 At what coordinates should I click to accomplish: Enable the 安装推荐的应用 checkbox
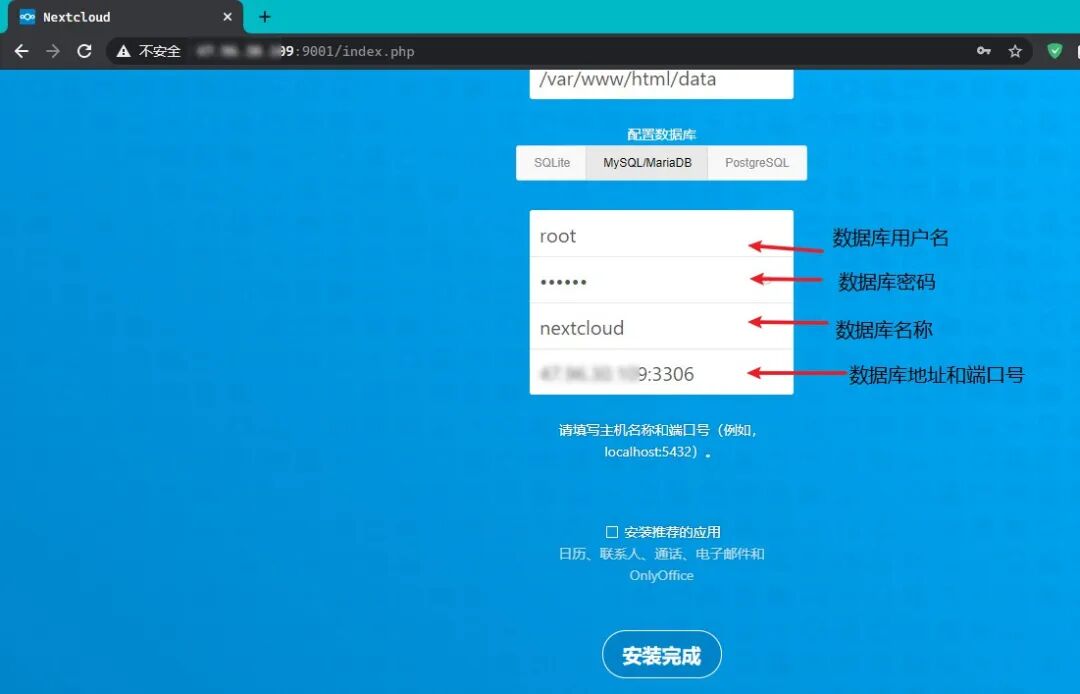click(612, 532)
